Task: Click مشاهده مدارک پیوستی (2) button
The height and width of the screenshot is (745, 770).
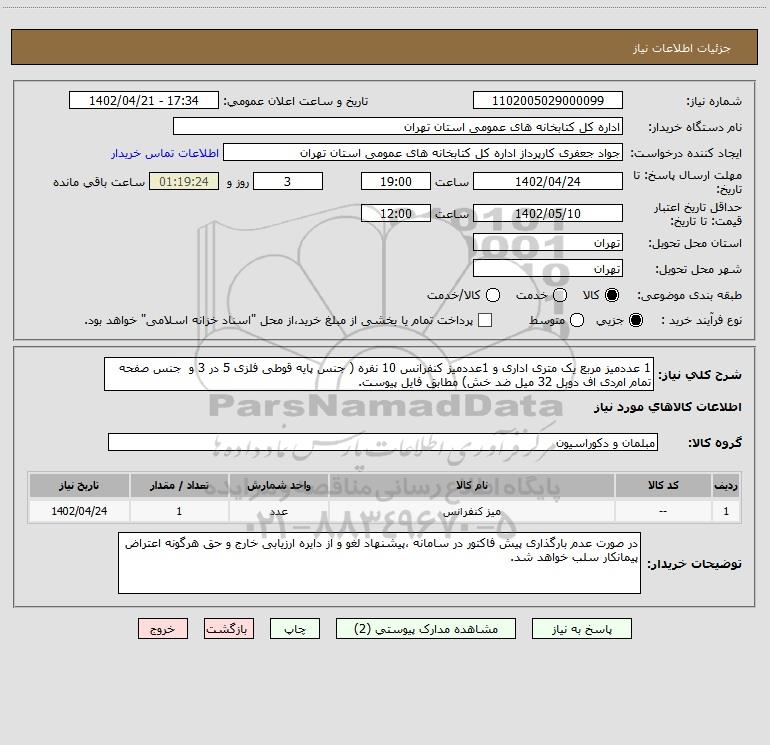Action: 426,629
